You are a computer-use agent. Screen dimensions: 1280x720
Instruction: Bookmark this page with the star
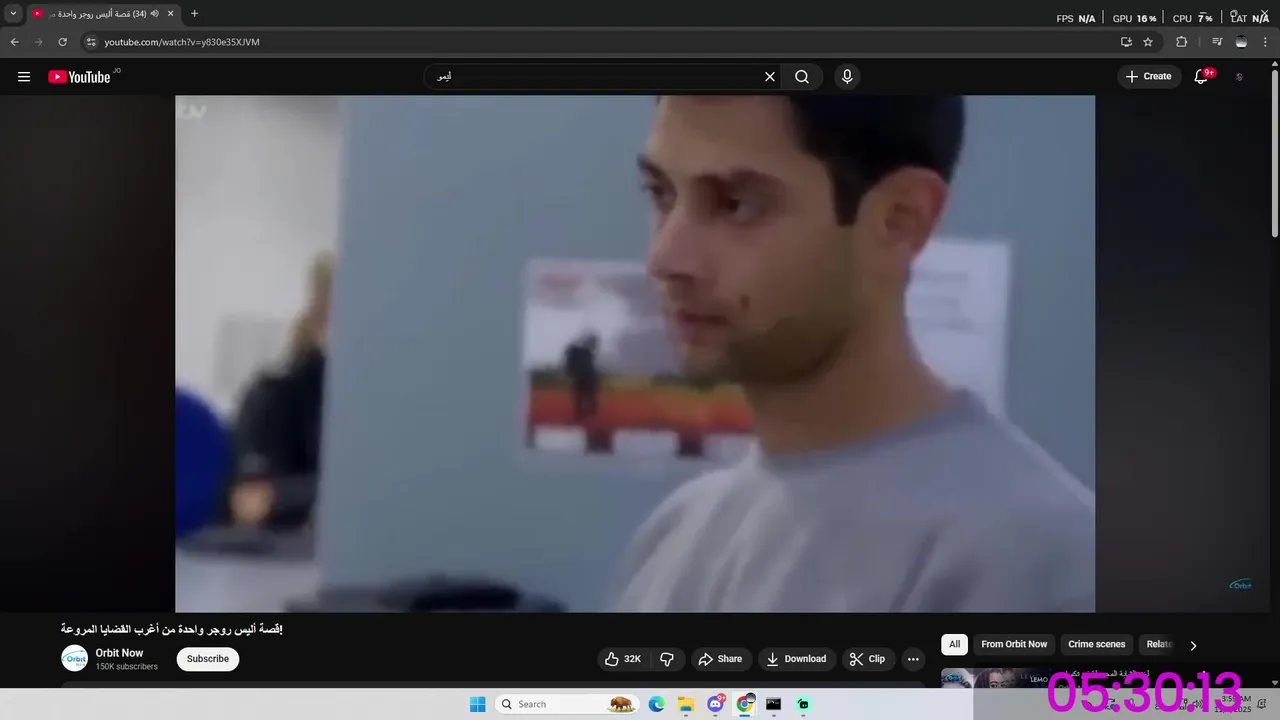pos(1148,42)
